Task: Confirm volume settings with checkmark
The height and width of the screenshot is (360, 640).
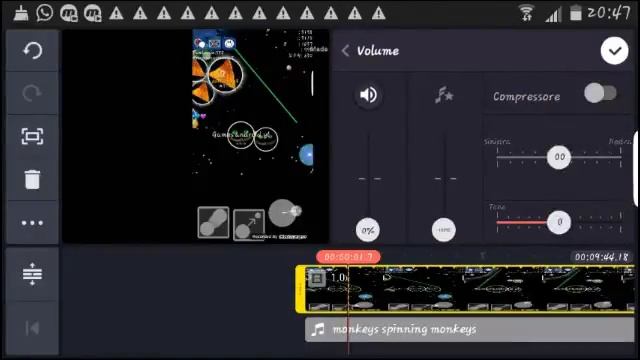Action: [x=614, y=51]
